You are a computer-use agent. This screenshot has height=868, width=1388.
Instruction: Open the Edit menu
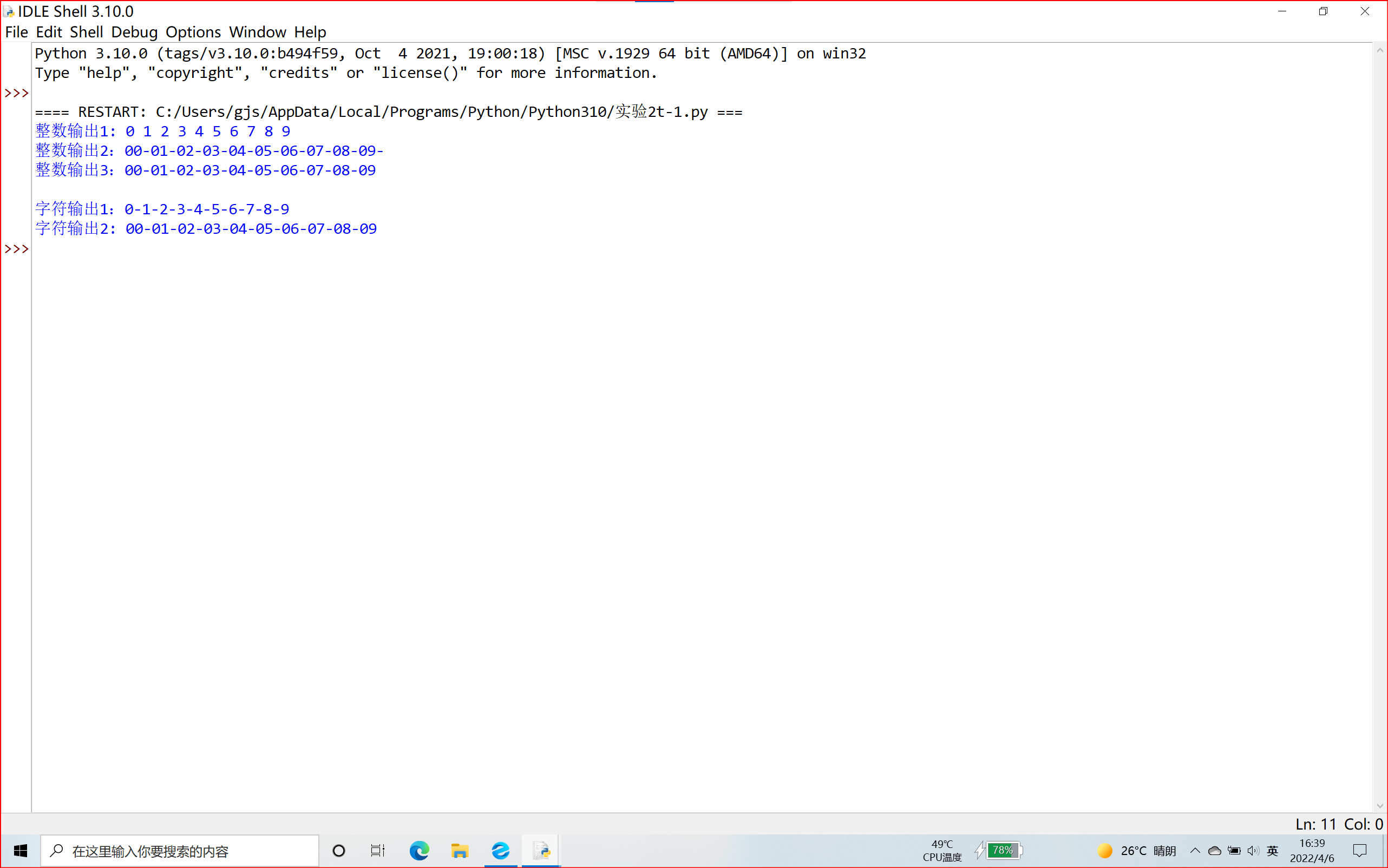(x=49, y=32)
